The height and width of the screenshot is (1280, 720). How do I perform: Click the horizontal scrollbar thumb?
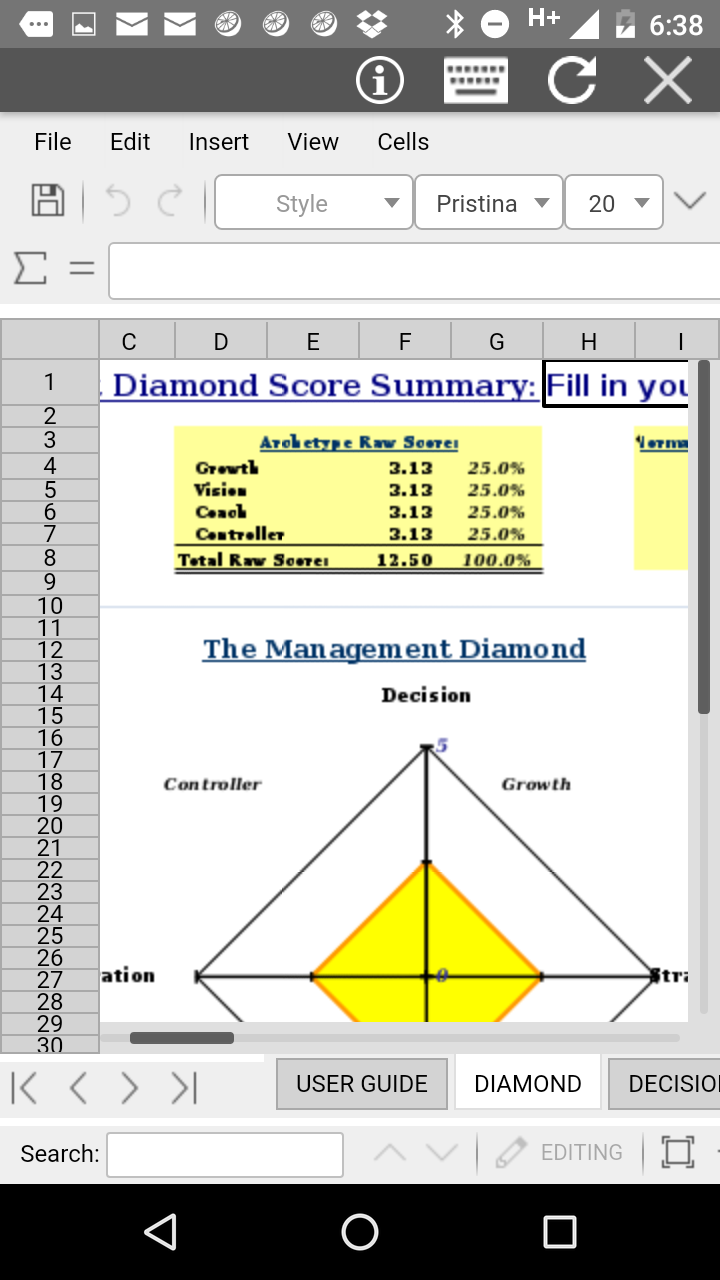coord(182,1038)
